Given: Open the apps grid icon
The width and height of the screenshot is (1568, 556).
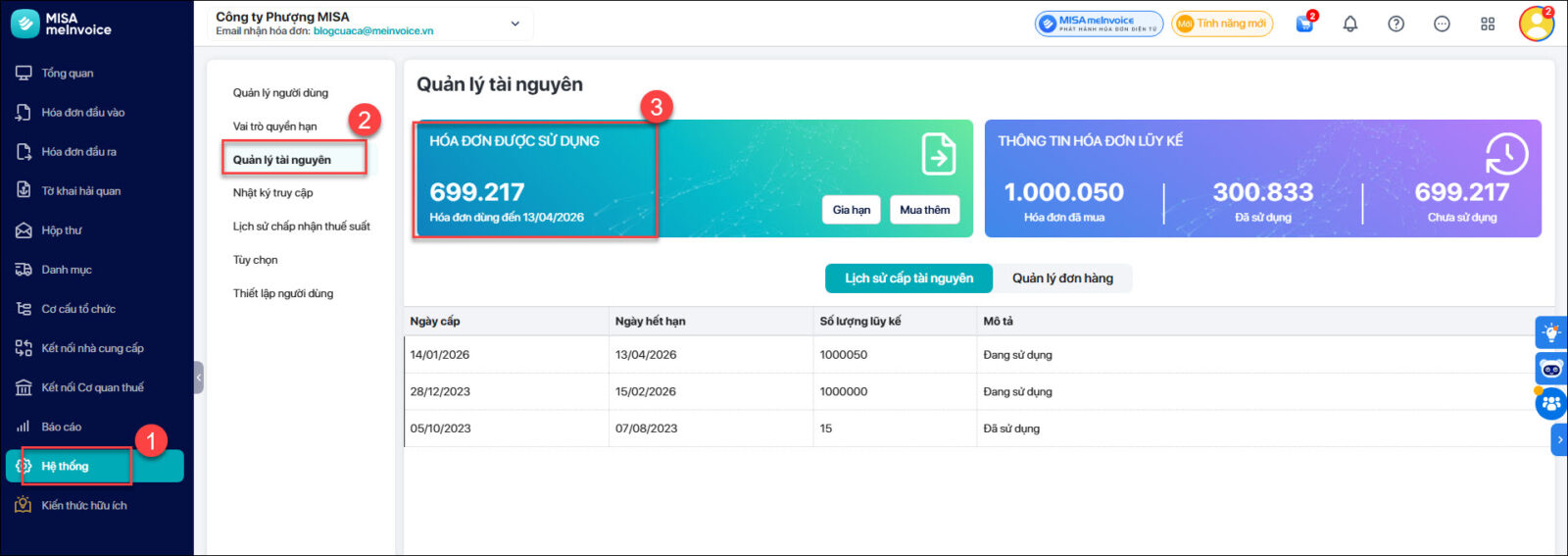Looking at the screenshot, I should point(1488,24).
